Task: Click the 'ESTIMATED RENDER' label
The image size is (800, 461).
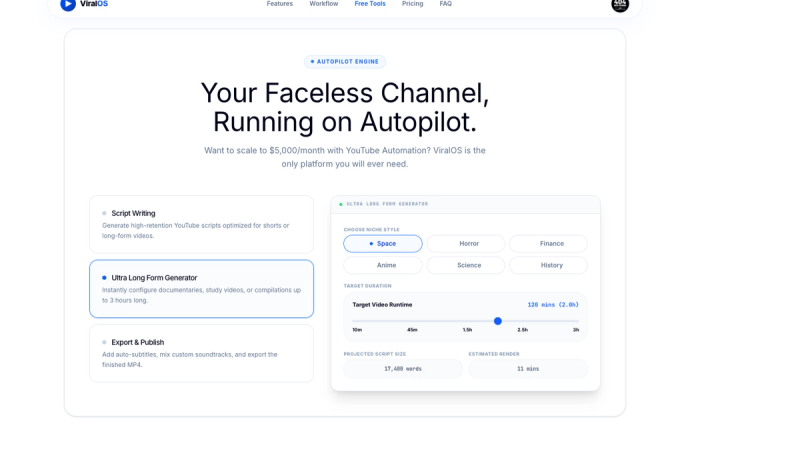Action: [494, 354]
